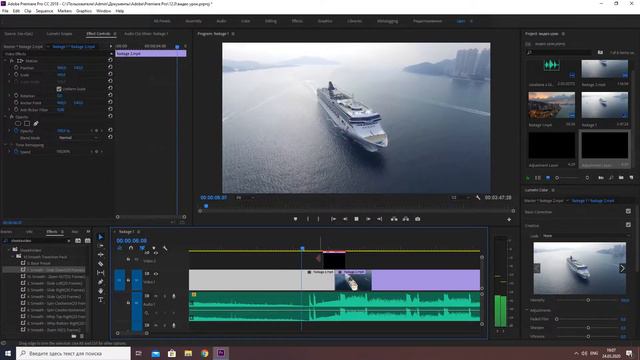Toggle Uniform Scale checkbox
The width and height of the screenshot is (640, 360).
[59, 89]
